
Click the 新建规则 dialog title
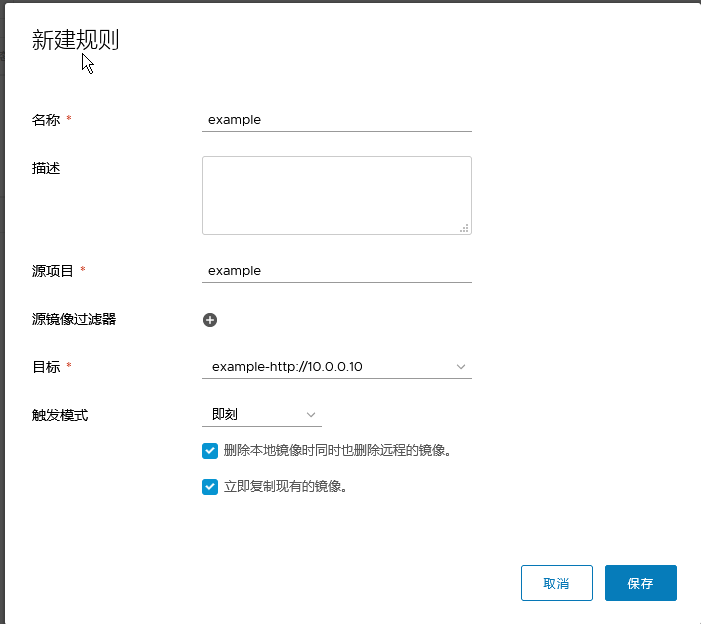click(x=76, y=40)
